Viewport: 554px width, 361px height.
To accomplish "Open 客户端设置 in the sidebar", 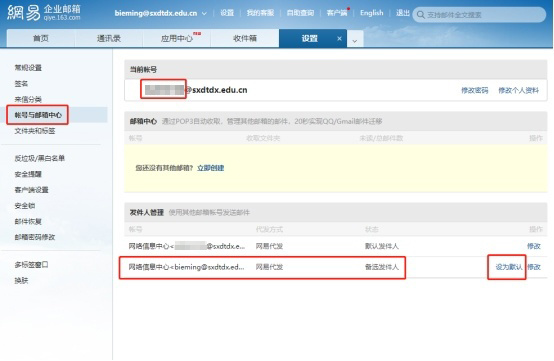I will [x=31, y=190].
